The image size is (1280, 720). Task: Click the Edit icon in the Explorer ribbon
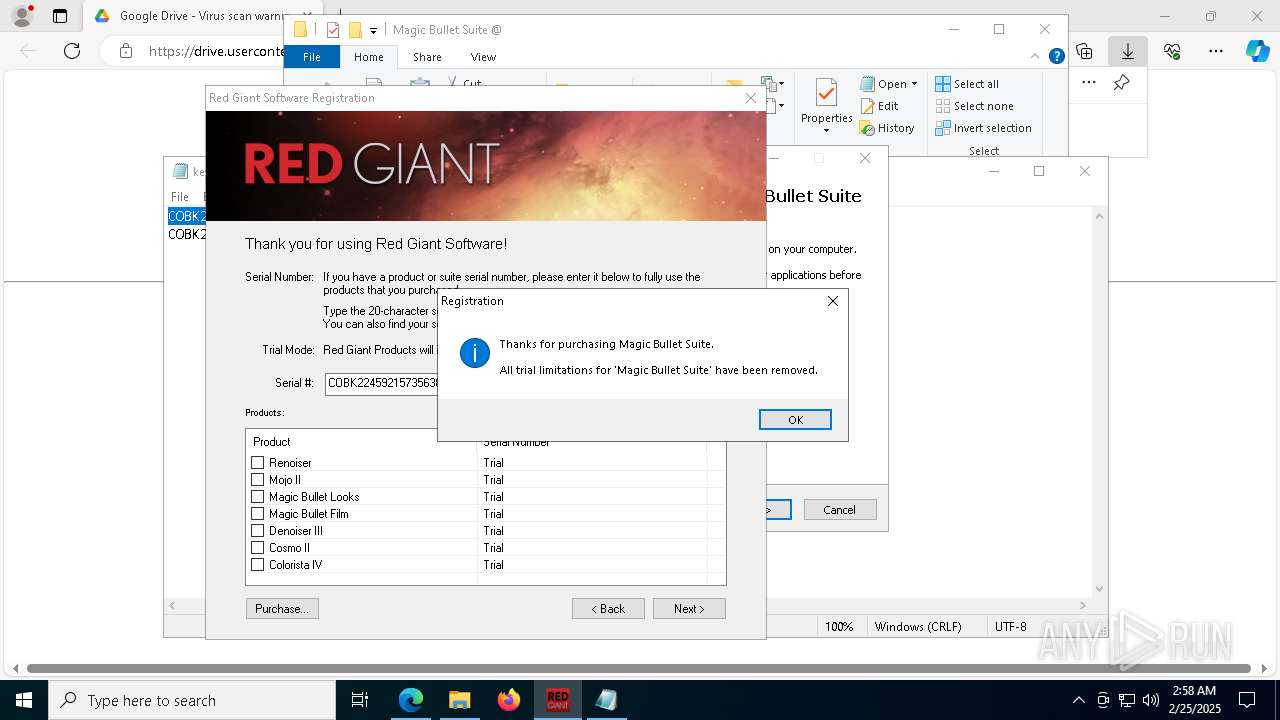click(x=868, y=106)
